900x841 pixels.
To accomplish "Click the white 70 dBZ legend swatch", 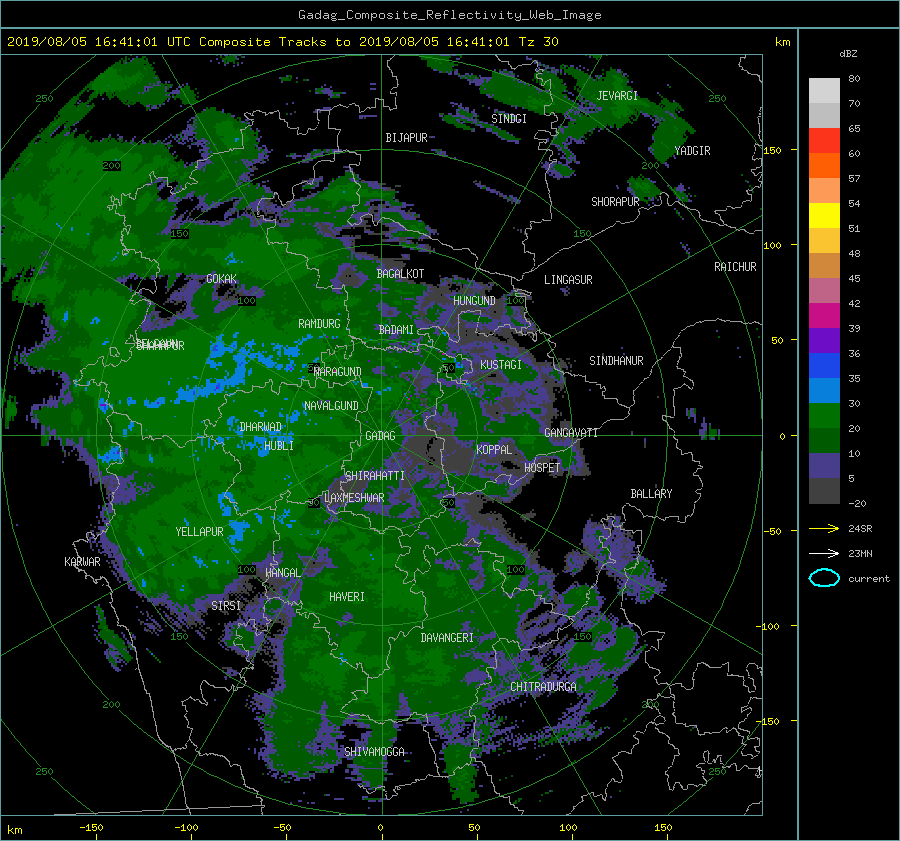I will [x=824, y=91].
